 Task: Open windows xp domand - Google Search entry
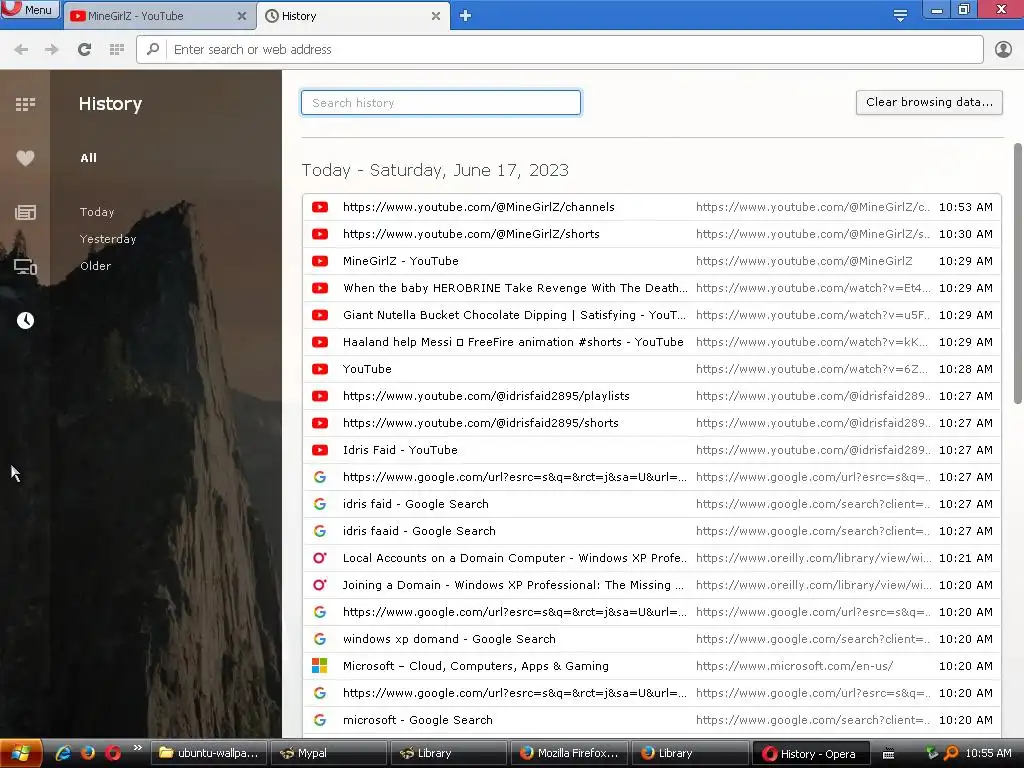[652, 639]
